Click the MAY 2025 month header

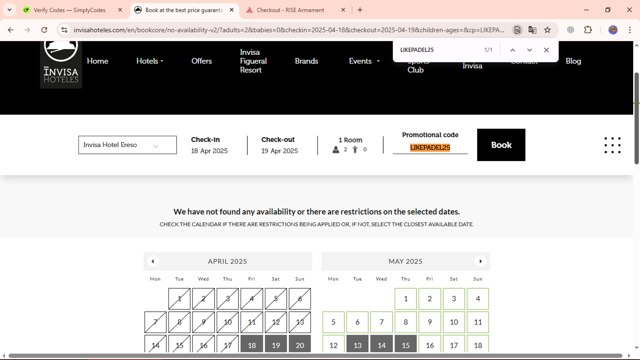pos(405,261)
